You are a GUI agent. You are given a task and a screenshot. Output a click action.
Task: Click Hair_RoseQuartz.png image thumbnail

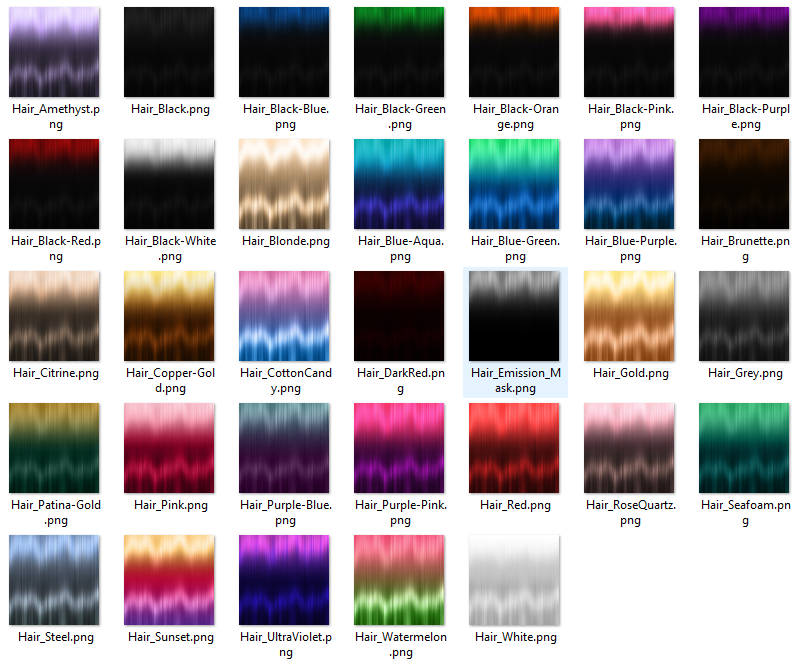pos(629,448)
